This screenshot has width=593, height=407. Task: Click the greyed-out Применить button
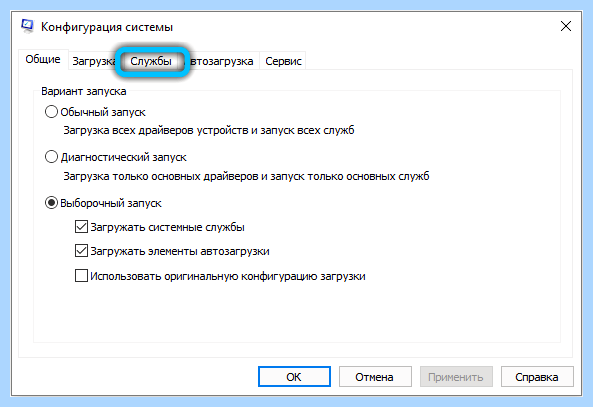(x=456, y=377)
